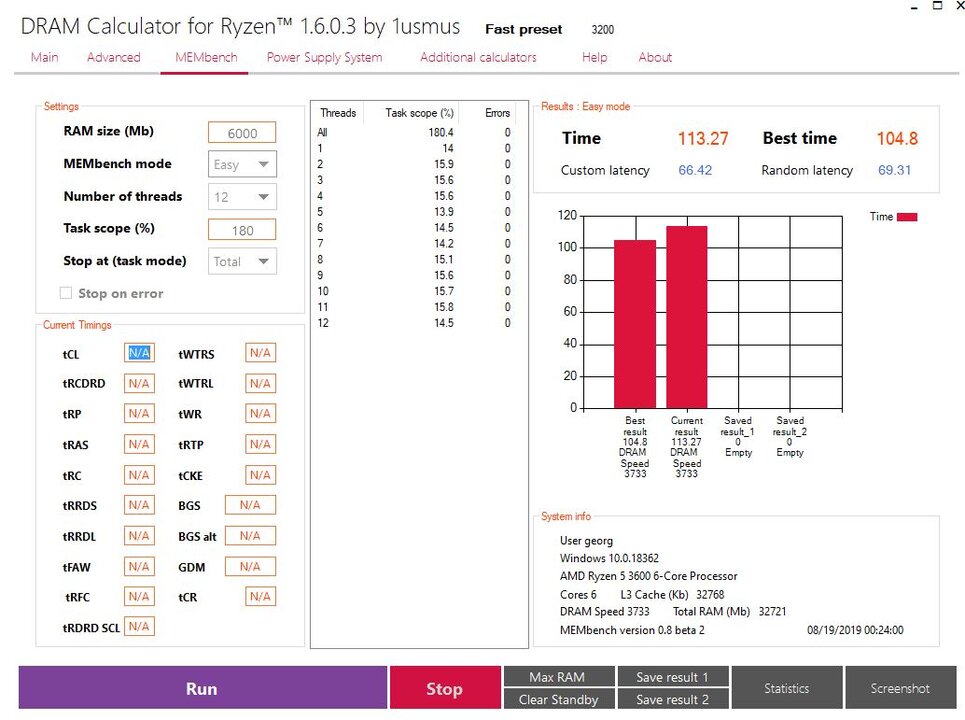Screen dimensions: 965x720
Task: Click the Custom latency value 66.42
Action: point(695,170)
